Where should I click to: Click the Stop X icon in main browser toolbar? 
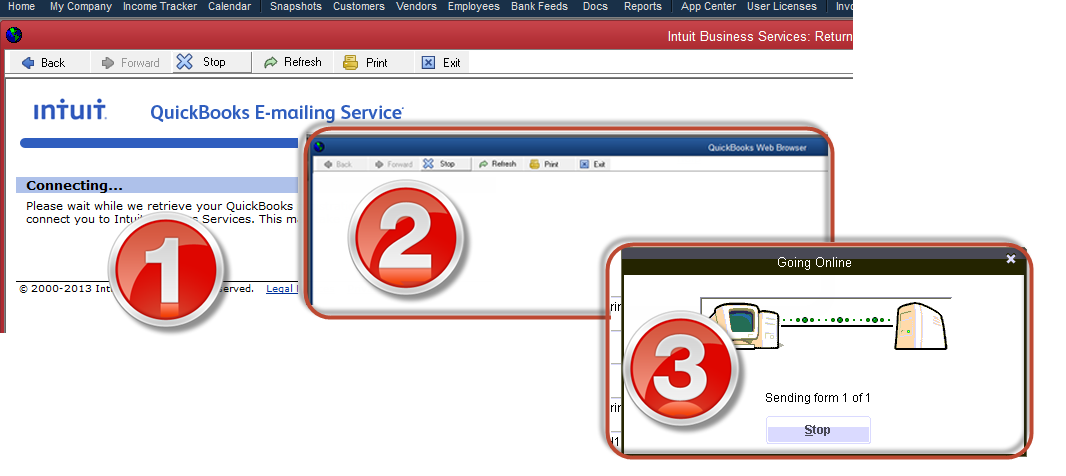184,62
